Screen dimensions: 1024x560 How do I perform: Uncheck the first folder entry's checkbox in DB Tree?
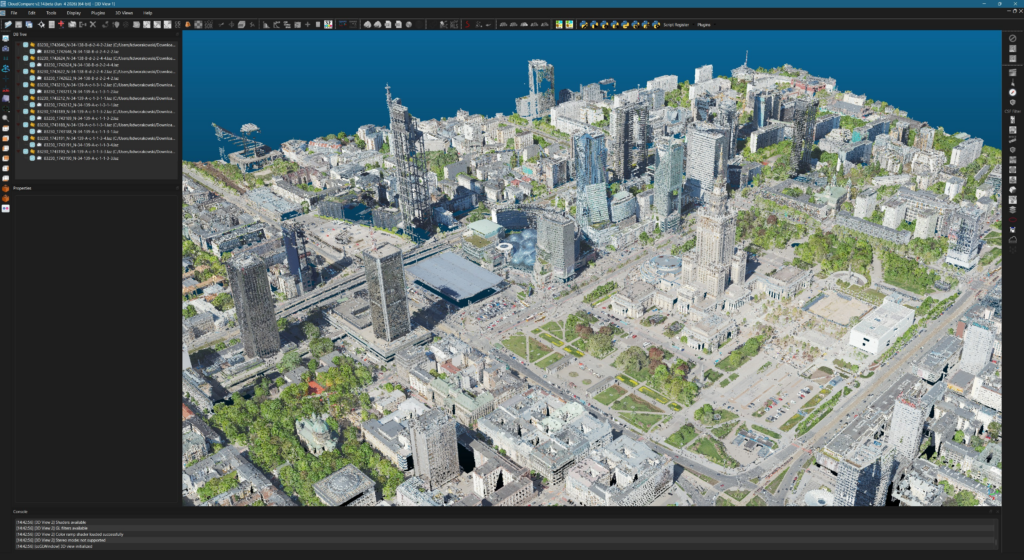25,44
